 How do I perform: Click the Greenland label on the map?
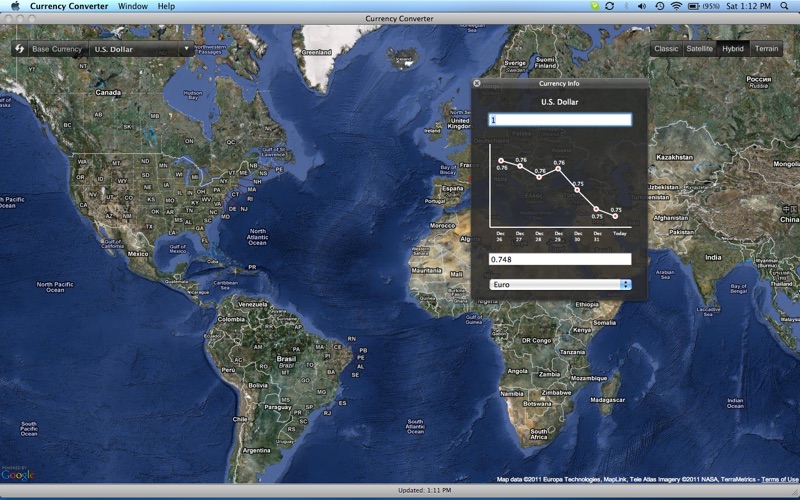[x=316, y=52]
